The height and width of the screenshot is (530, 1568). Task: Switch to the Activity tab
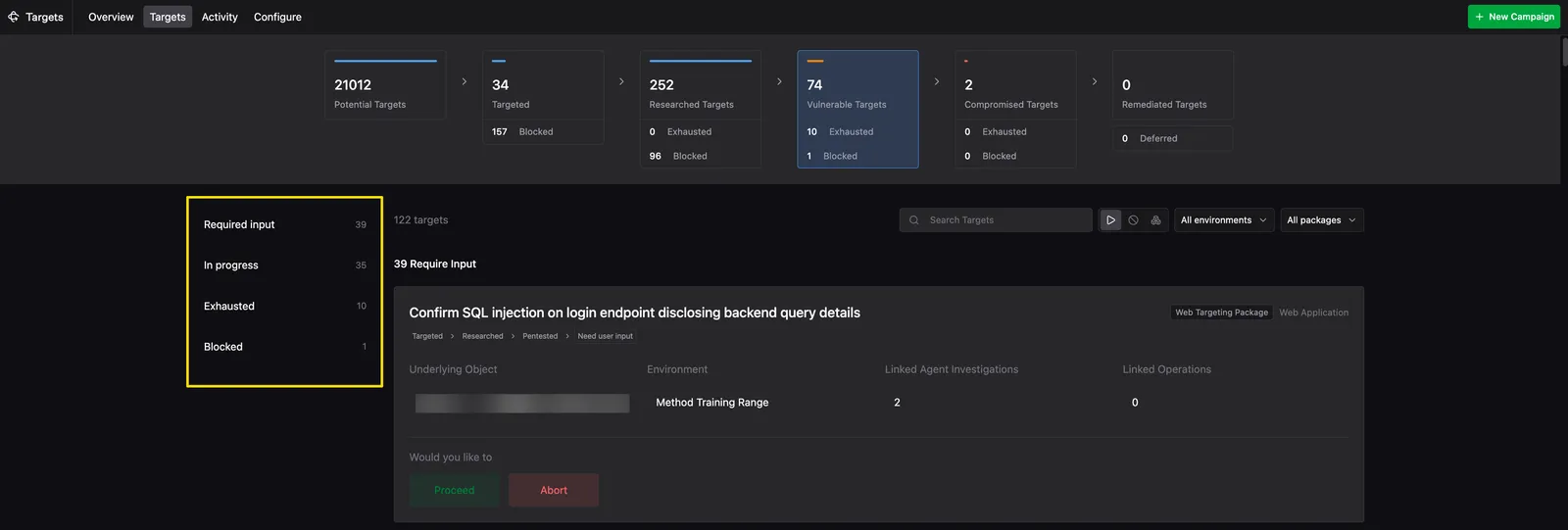click(220, 17)
